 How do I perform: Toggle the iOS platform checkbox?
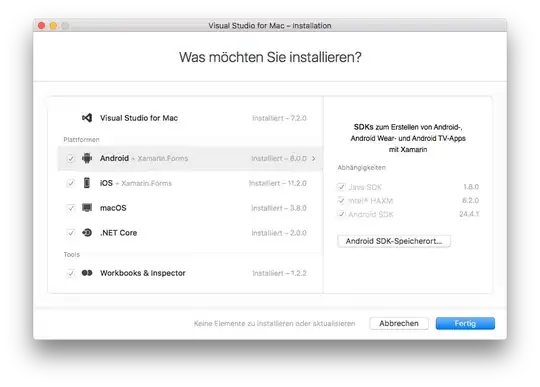71,183
